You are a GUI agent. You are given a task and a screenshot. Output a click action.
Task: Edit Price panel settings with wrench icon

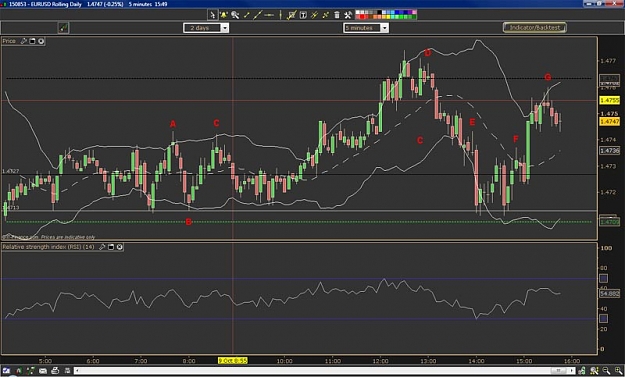click(24, 41)
